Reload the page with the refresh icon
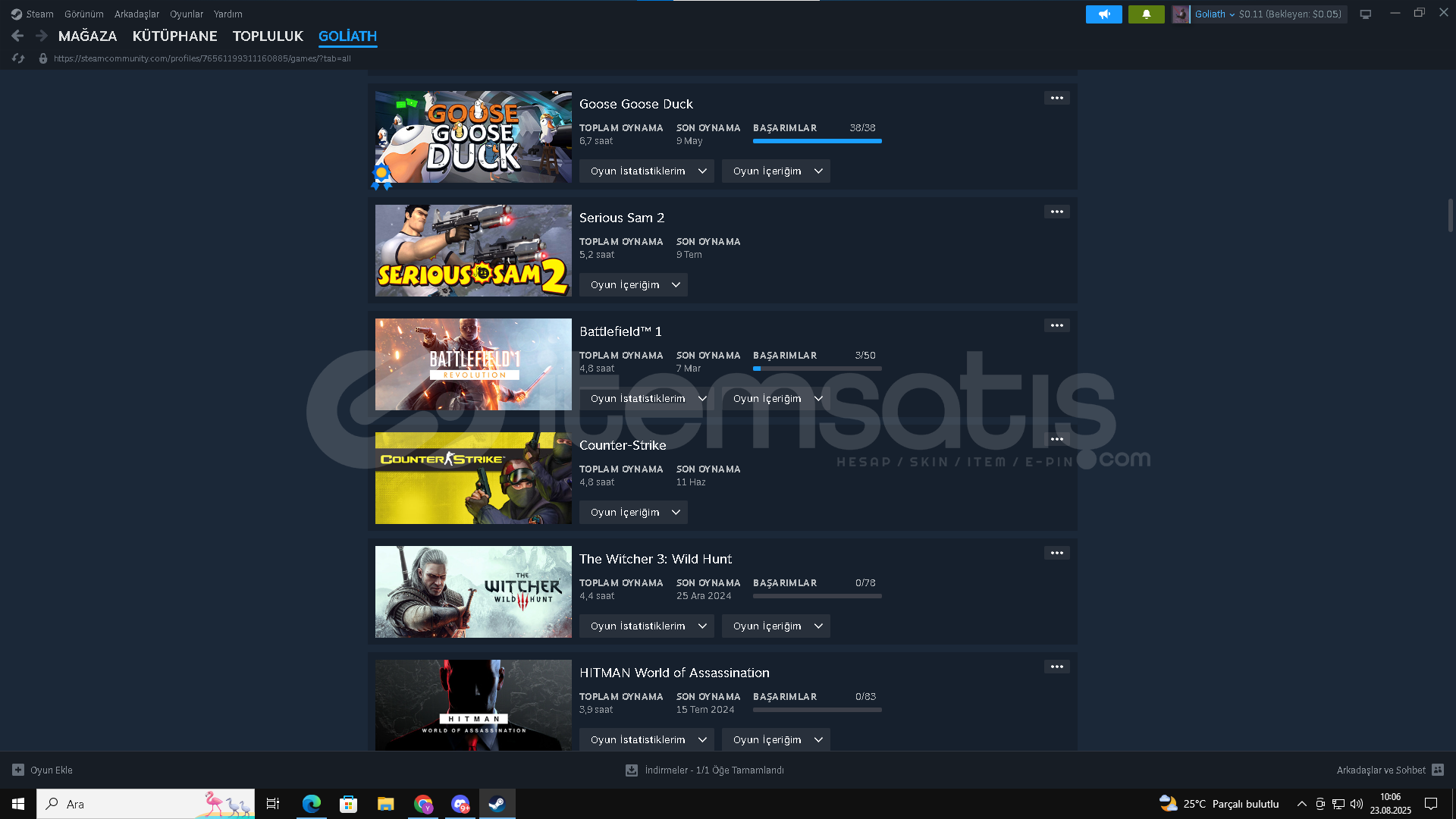Image resolution: width=1456 pixels, height=819 pixels. tap(18, 58)
